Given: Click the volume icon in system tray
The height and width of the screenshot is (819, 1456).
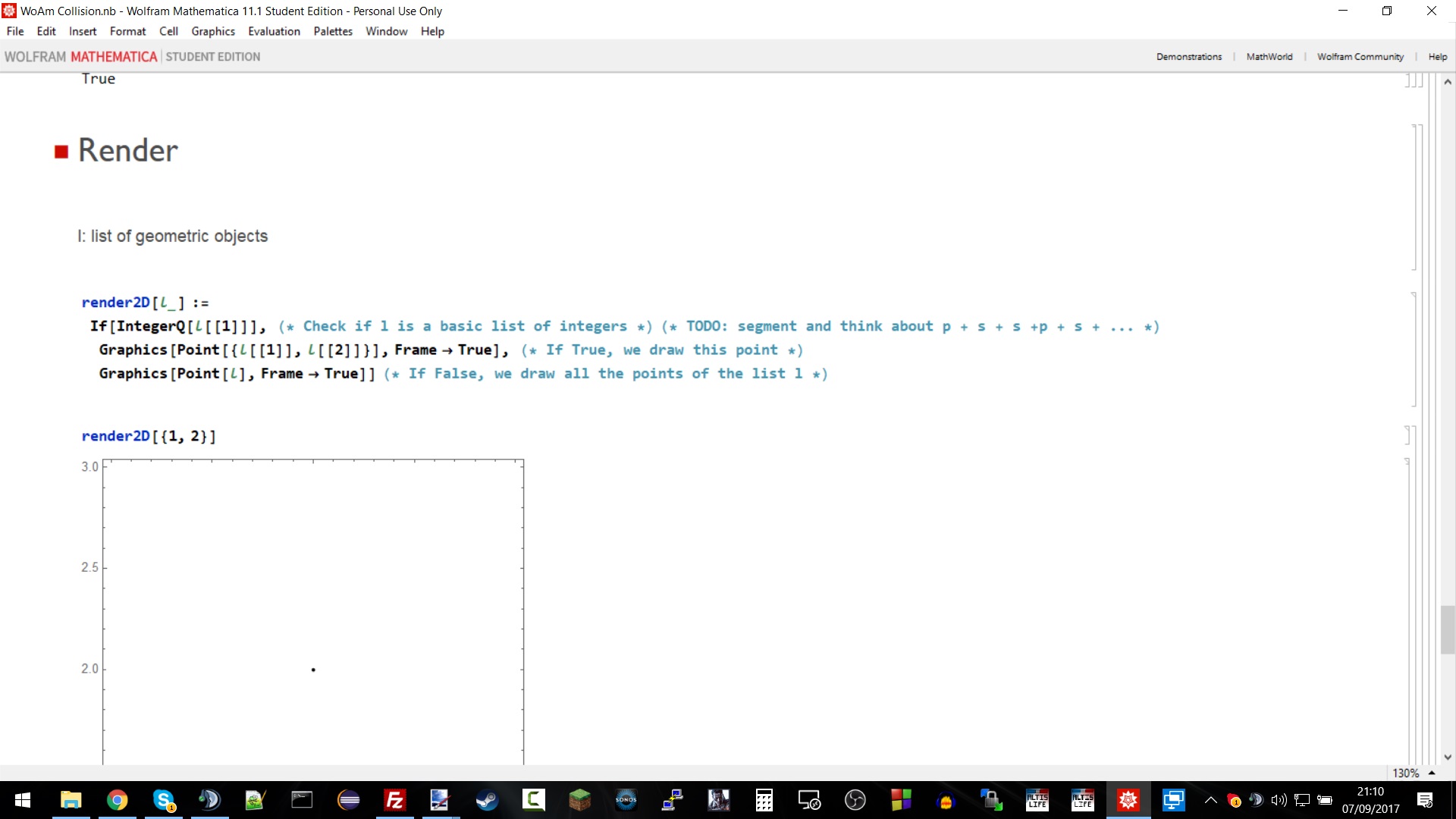Looking at the screenshot, I should [x=1279, y=800].
